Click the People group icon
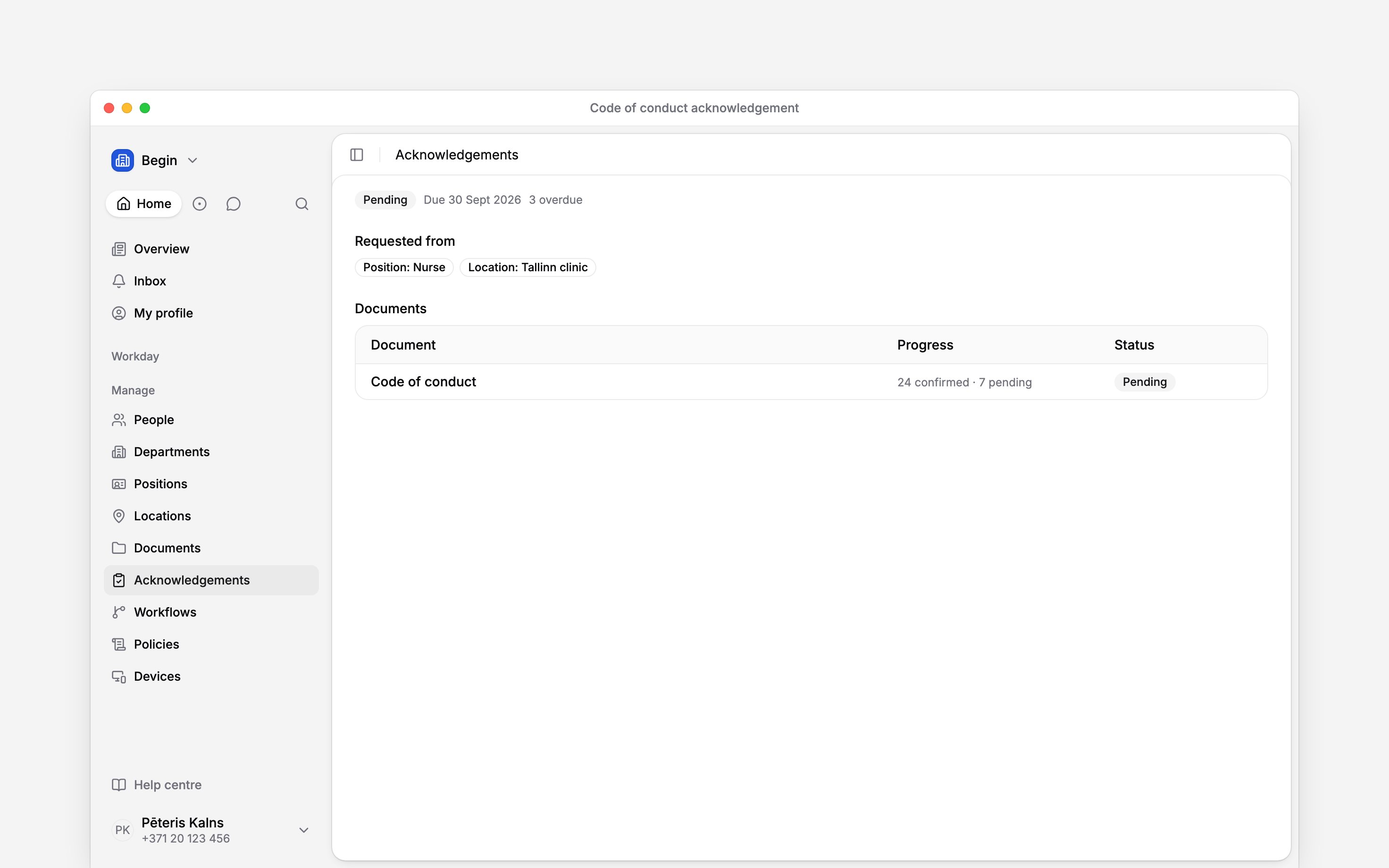This screenshot has width=1389, height=868. (x=119, y=420)
